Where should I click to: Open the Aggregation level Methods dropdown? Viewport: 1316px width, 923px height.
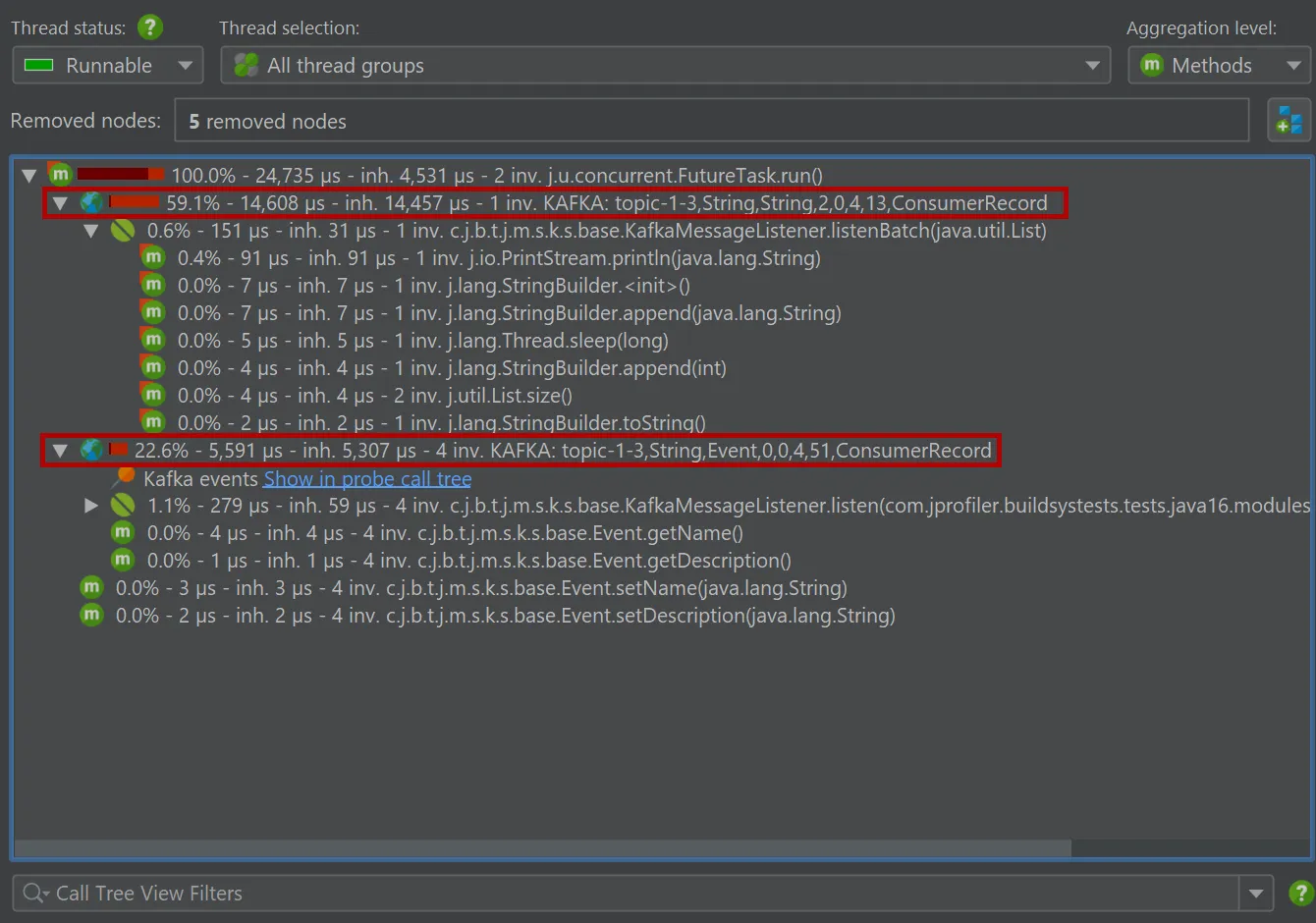tap(1219, 65)
